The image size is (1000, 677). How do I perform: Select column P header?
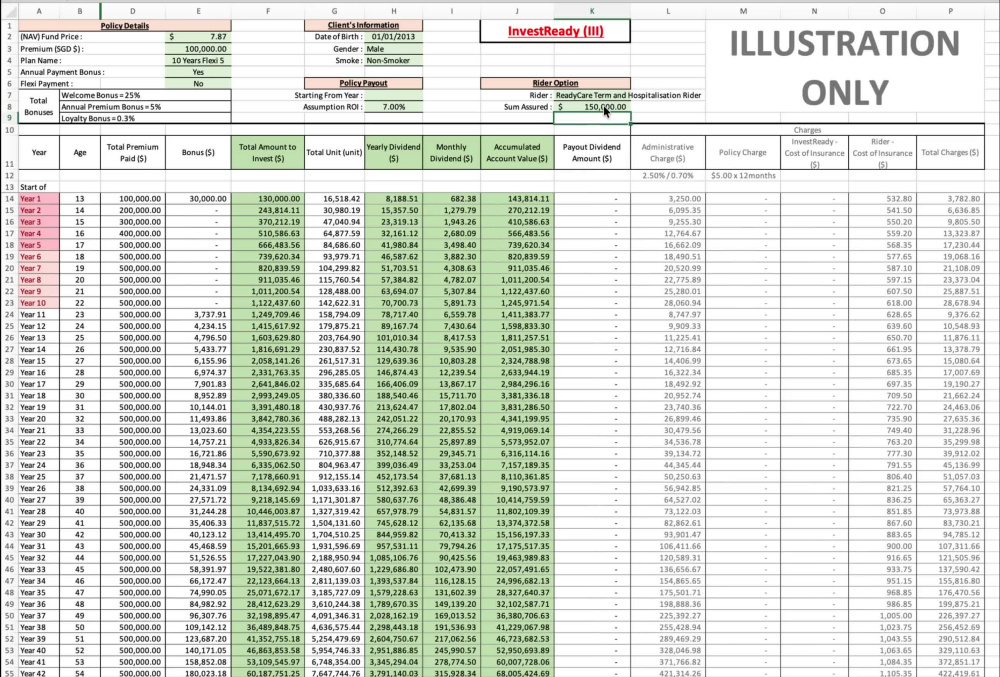(950, 11)
